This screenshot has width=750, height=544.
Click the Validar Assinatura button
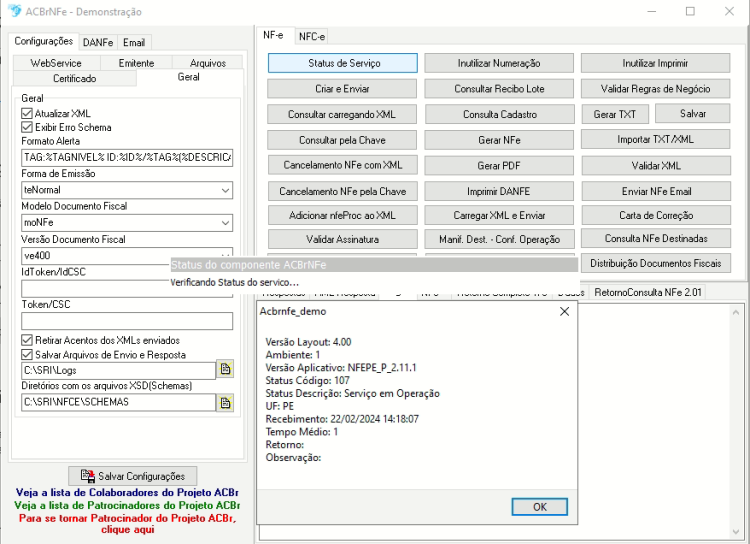click(x=342, y=239)
